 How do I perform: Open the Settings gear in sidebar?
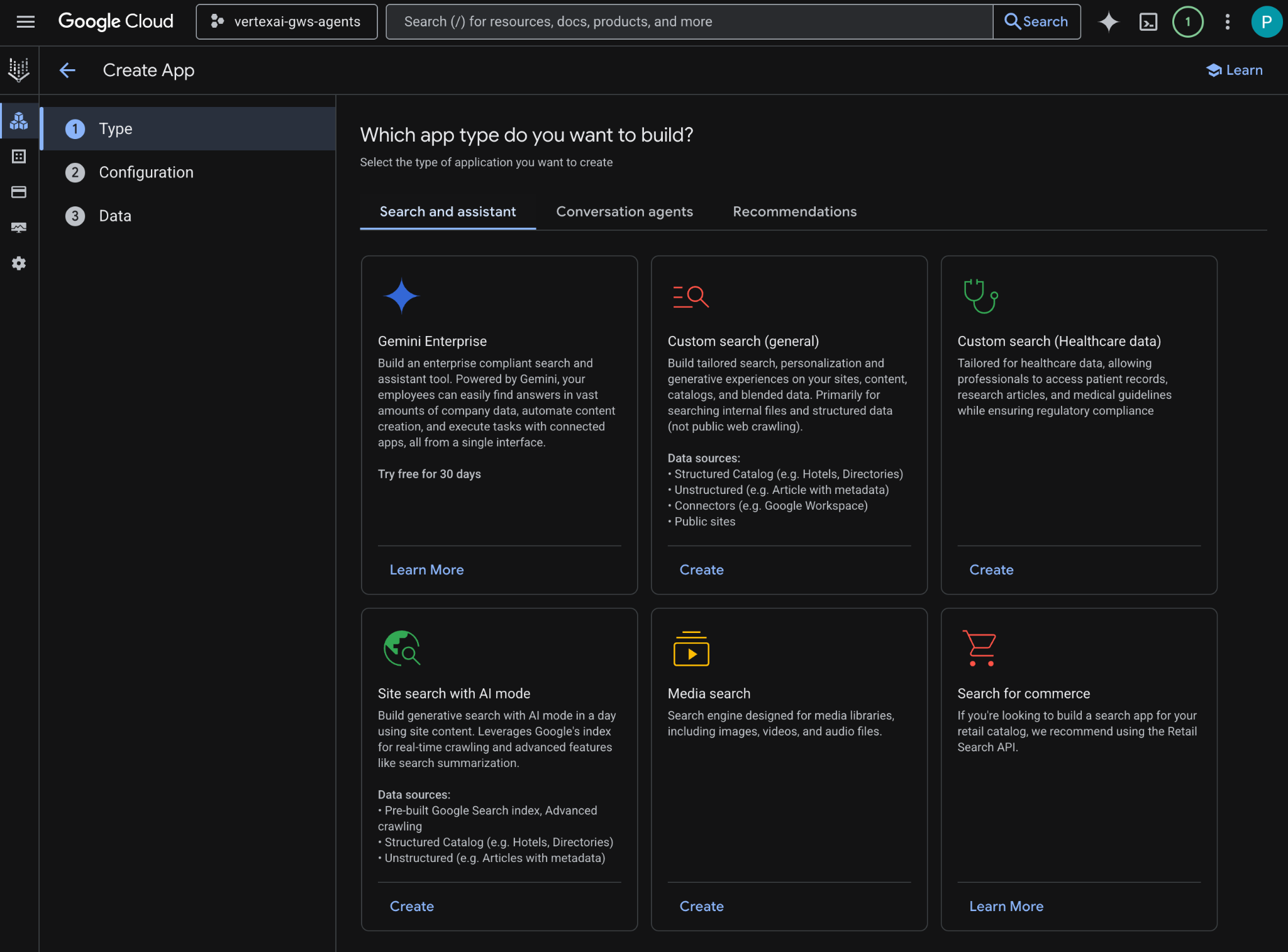[x=19, y=264]
